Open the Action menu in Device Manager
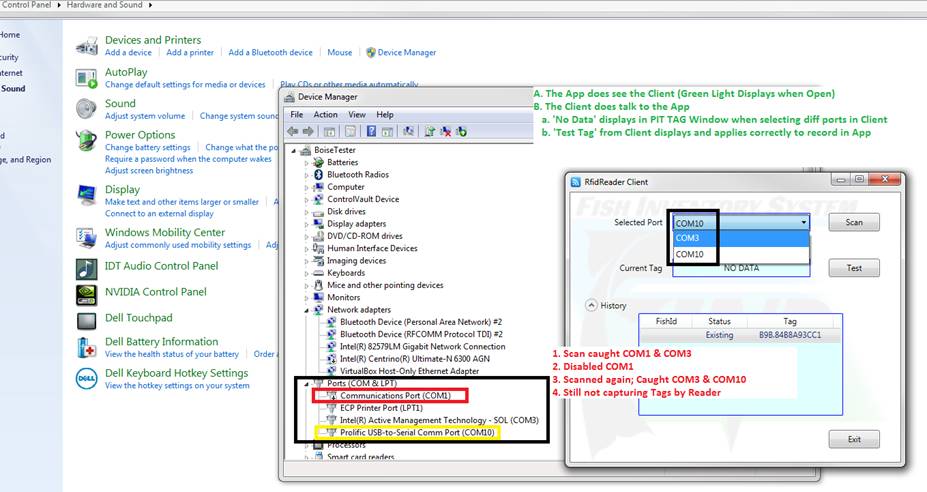The width and height of the screenshot is (927, 492). [x=325, y=114]
